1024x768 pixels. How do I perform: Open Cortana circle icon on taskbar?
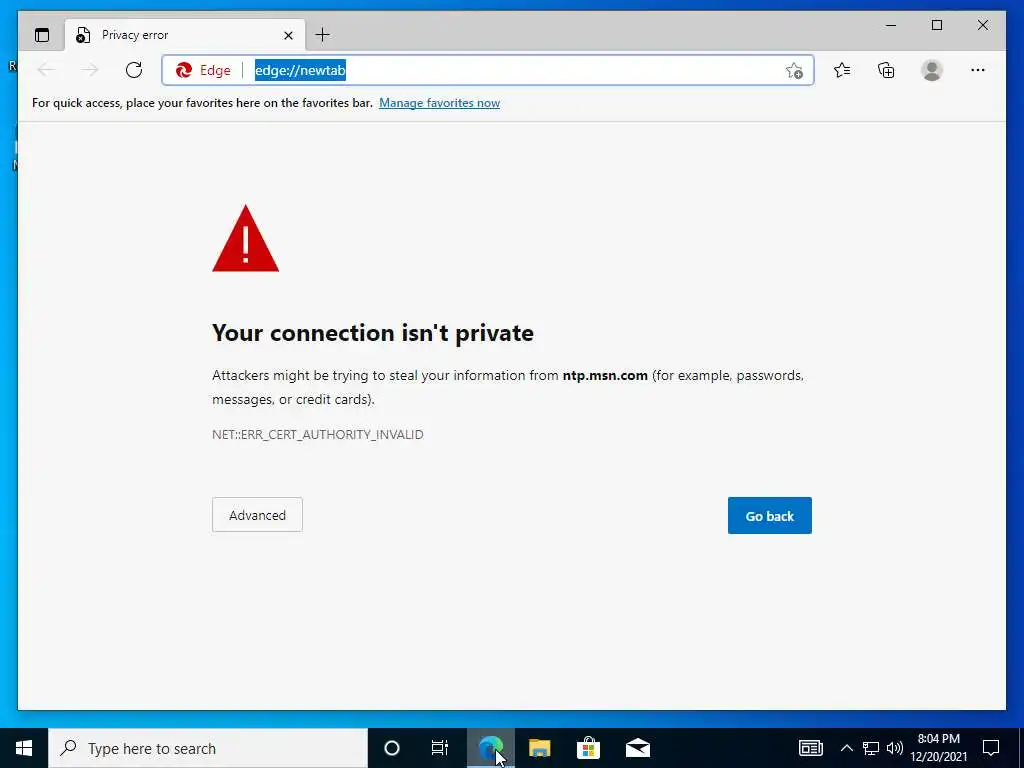click(391, 748)
